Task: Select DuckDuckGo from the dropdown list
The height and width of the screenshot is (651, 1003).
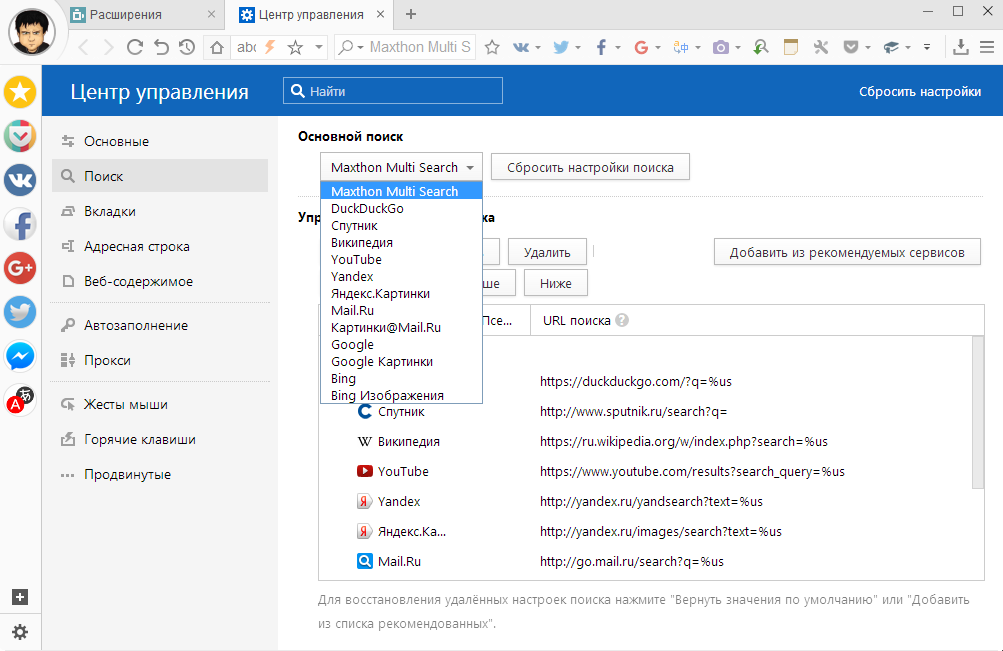Action: pyautogui.click(x=401, y=208)
